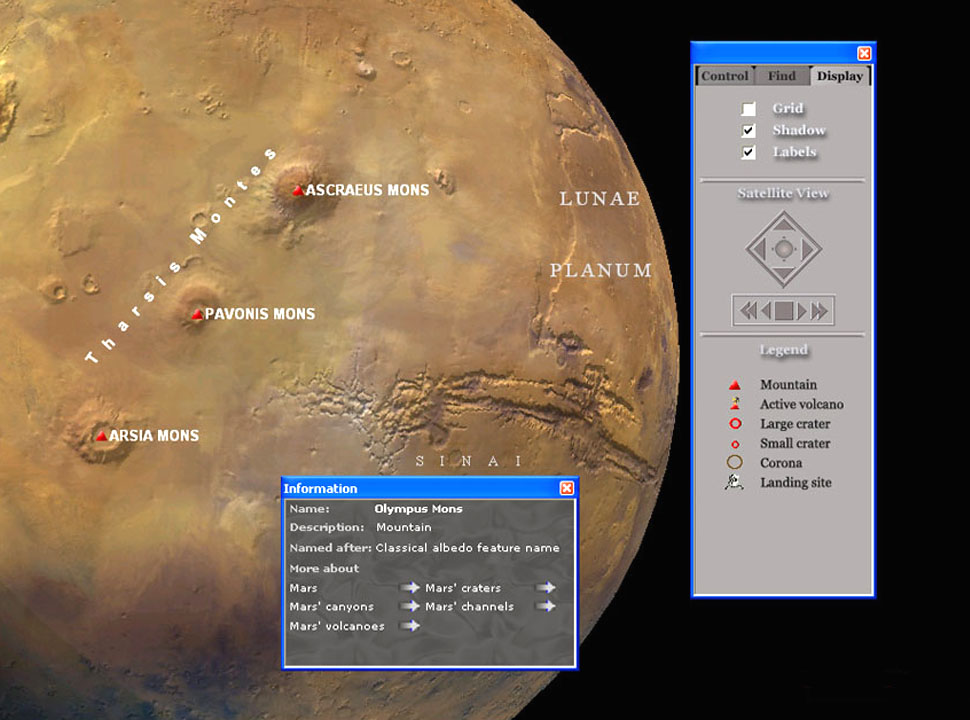970x720 pixels.
Task: Click fast rewind double-left arrow
Action: 748,311
